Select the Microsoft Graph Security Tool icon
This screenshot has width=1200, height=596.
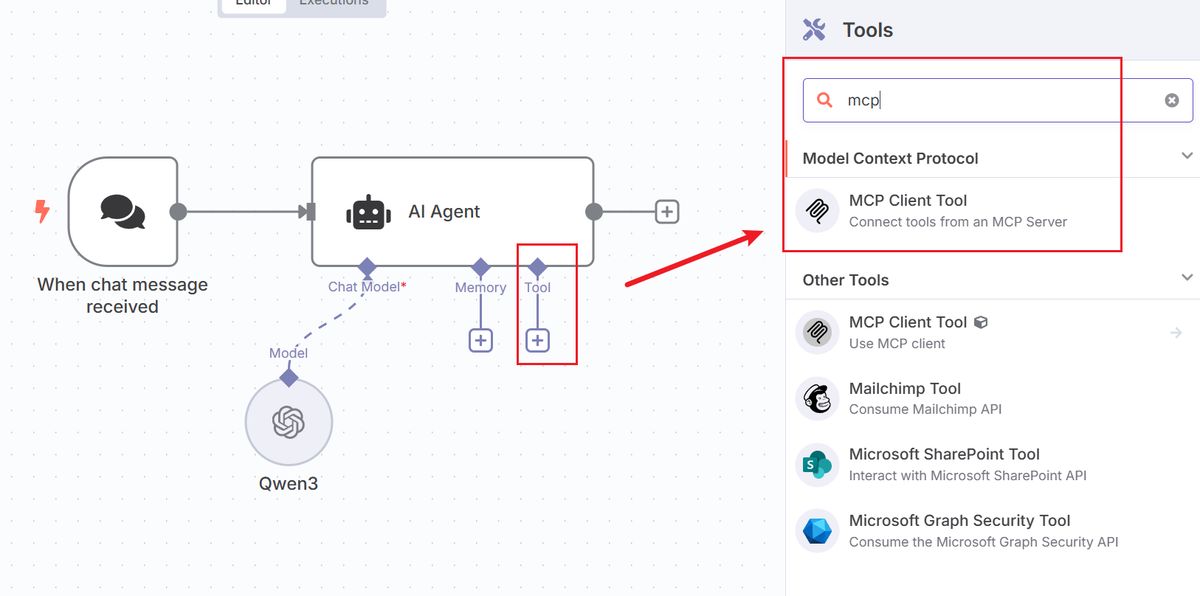817,530
